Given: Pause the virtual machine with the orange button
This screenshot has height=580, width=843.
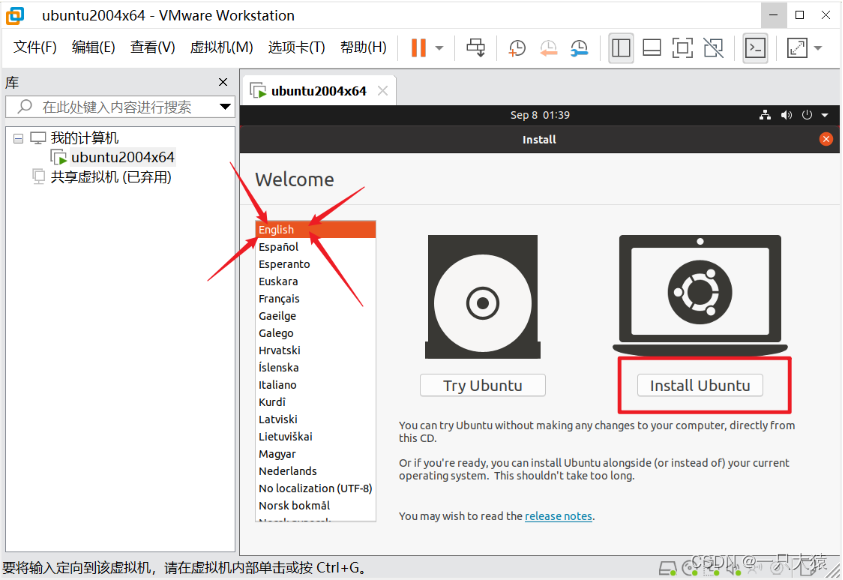Looking at the screenshot, I should pos(418,48).
